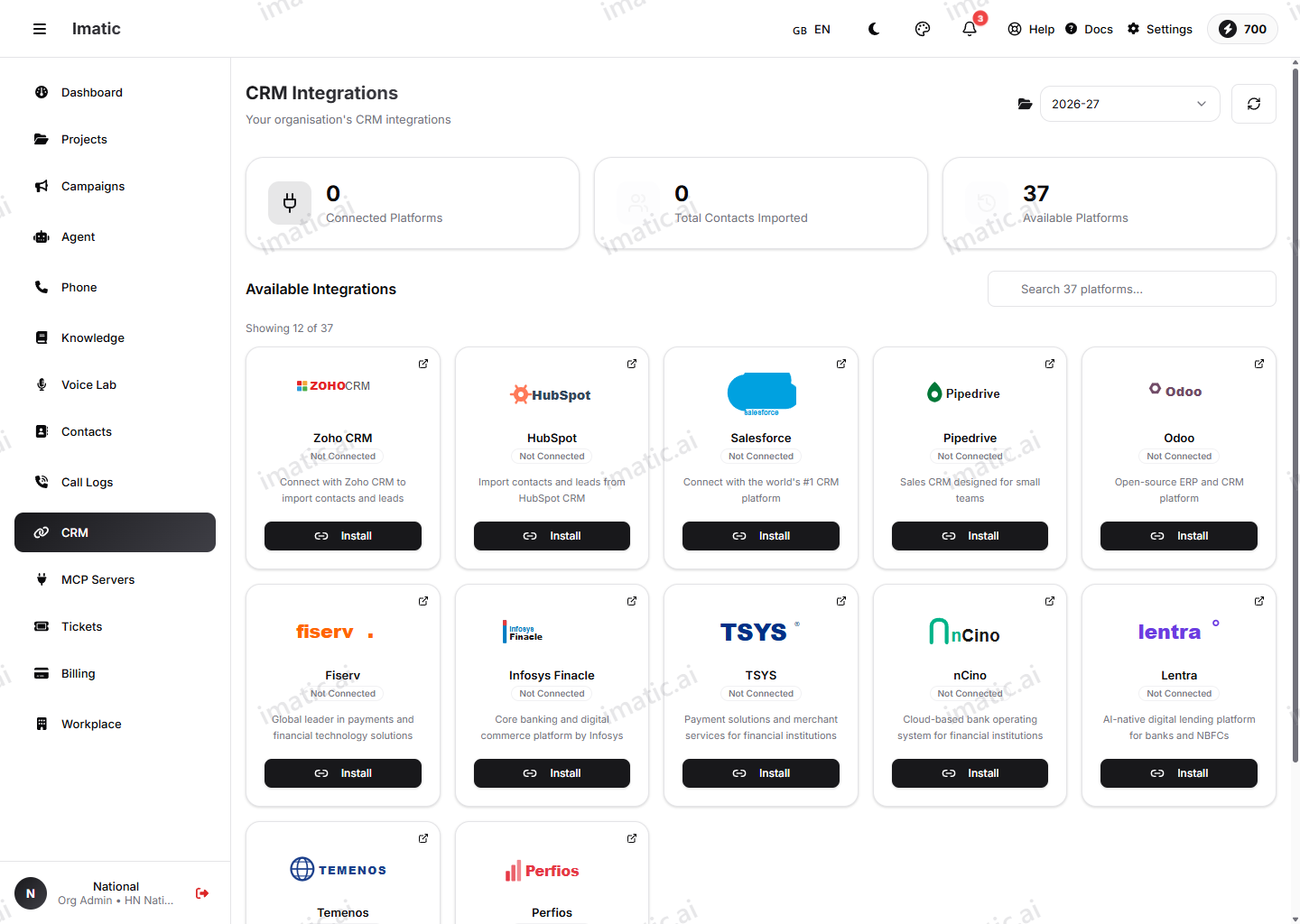Open Knowledge in sidebar

(x=115, y=337)
